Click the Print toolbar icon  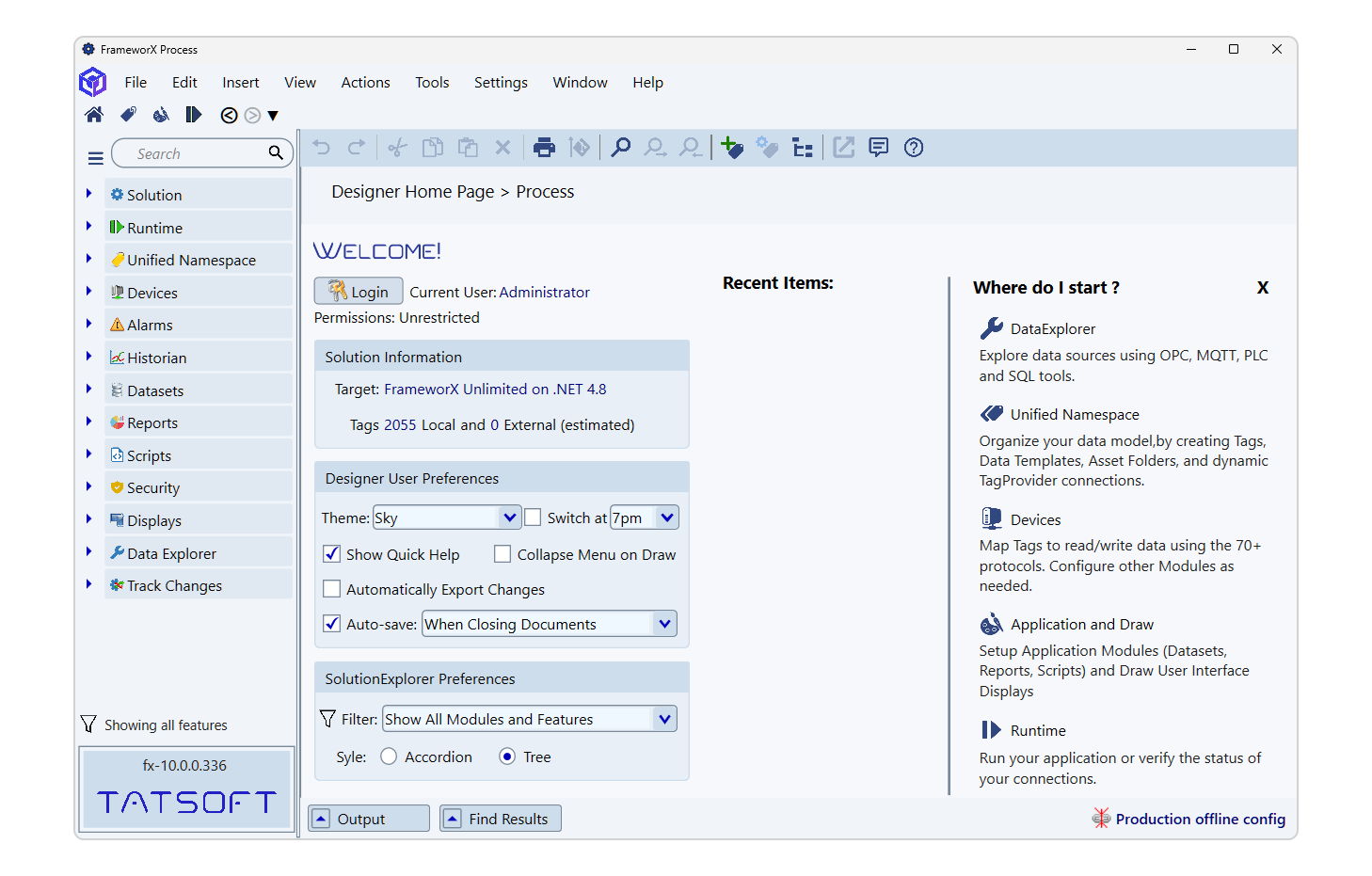pos(544,148)
